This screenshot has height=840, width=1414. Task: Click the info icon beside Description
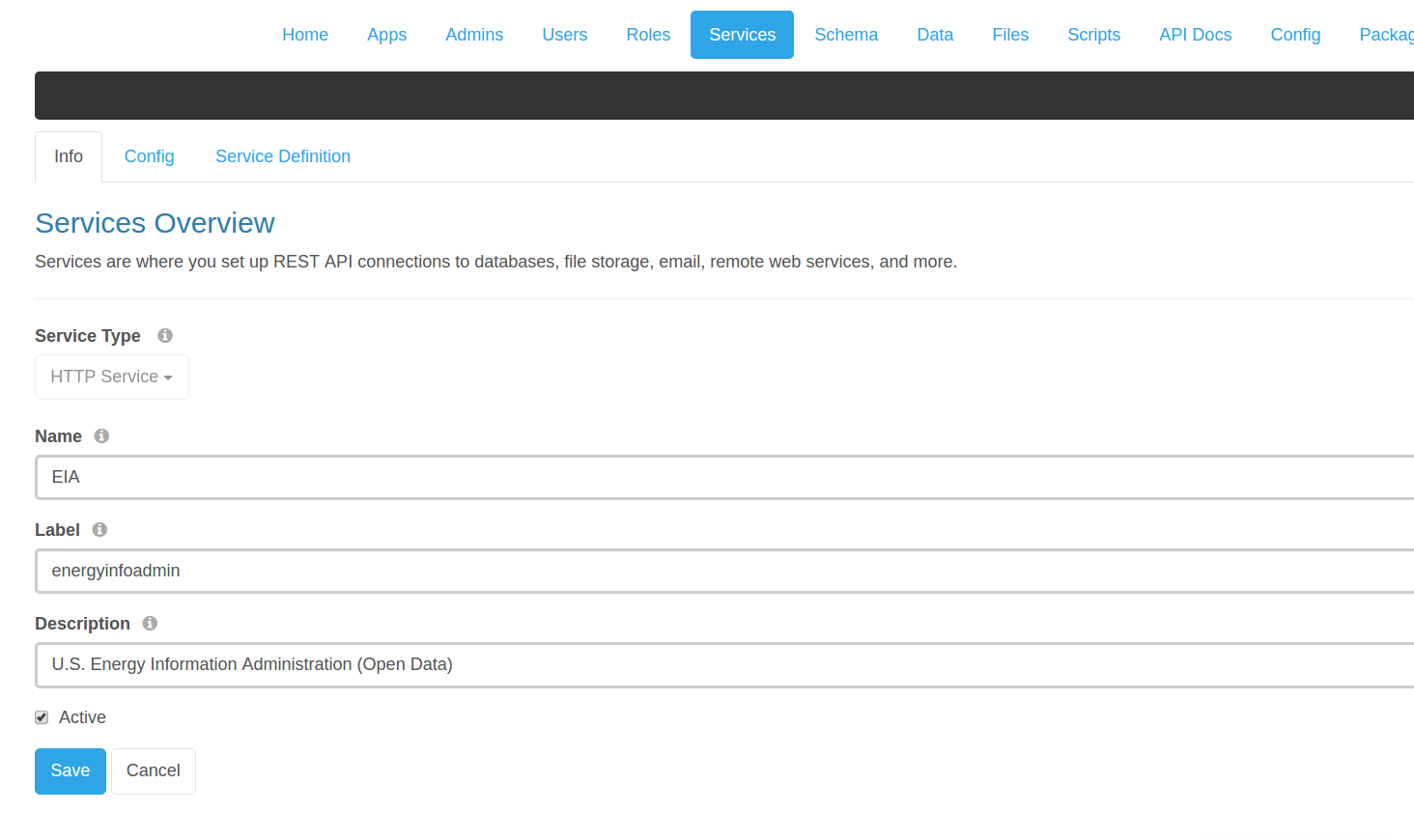pos(150,623)
